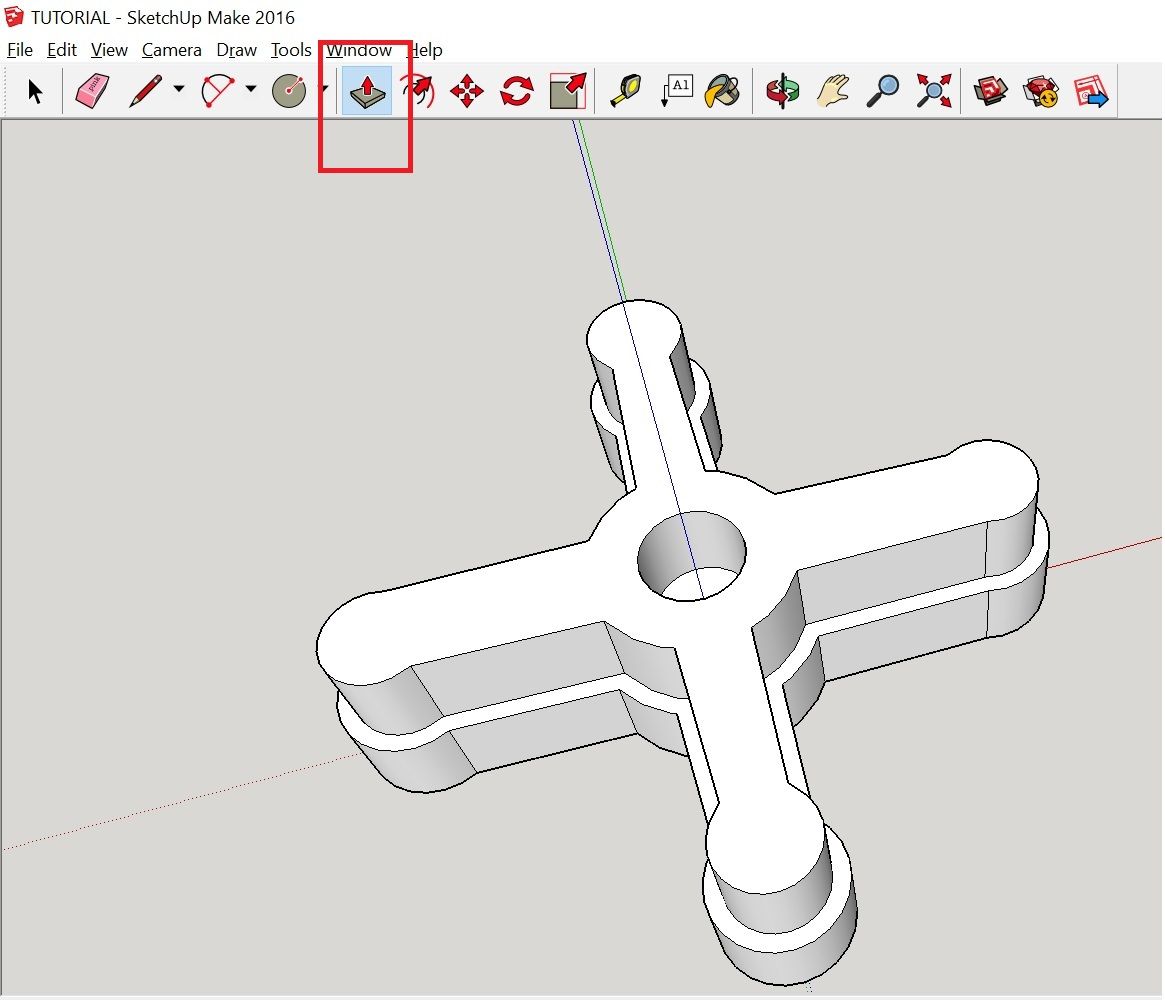Activate the Push/Pull tool
Viewport: 1165px width, 1000px height.
366,90
